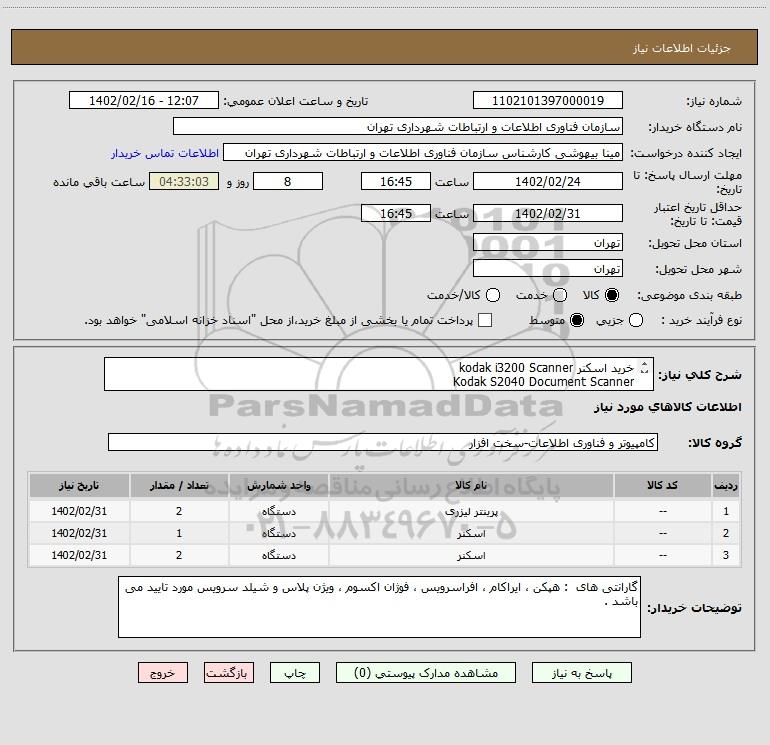Image resolution: width=770 pixels, height=745 pixels.
Task: Click the remaining days field showing 8
Action: pos(288,182)
